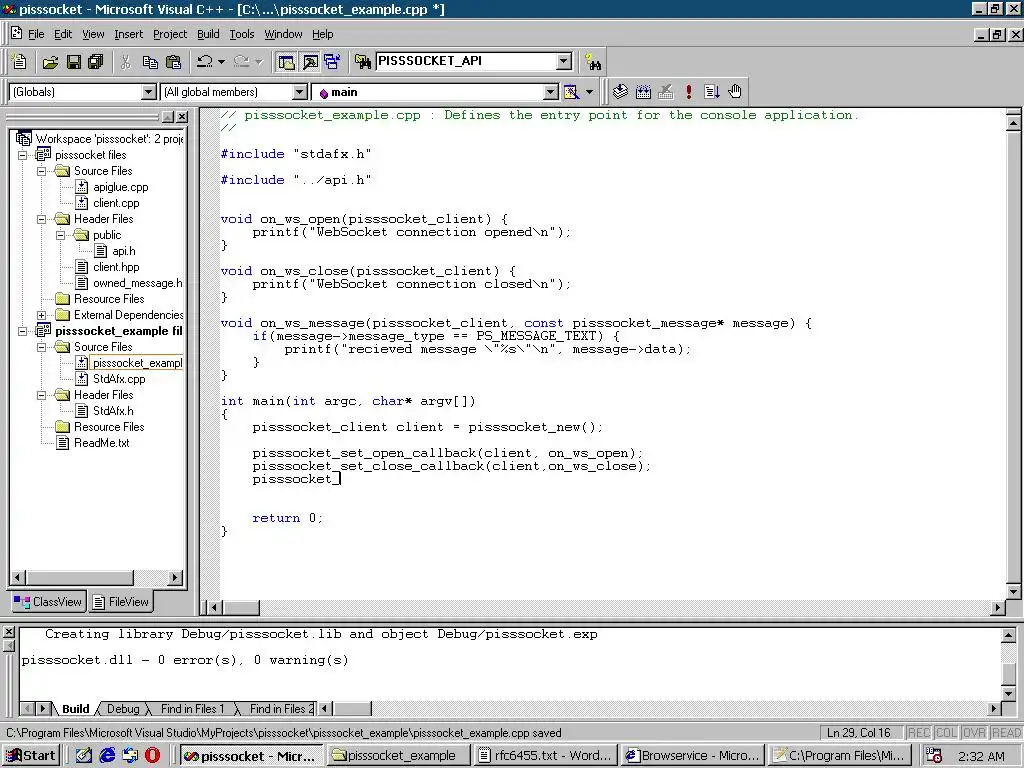Click the code editor vertical scrollbar down arrow

click(x=1014, y=592)
